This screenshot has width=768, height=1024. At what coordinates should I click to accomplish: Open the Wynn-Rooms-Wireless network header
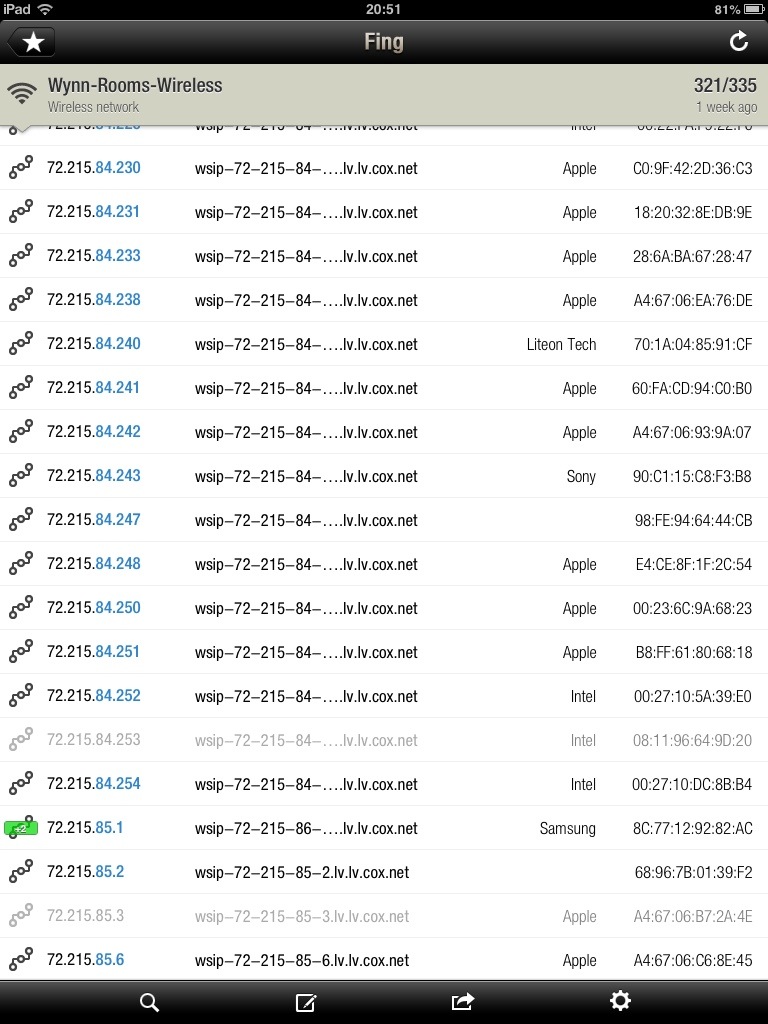(x=384, y=95)
